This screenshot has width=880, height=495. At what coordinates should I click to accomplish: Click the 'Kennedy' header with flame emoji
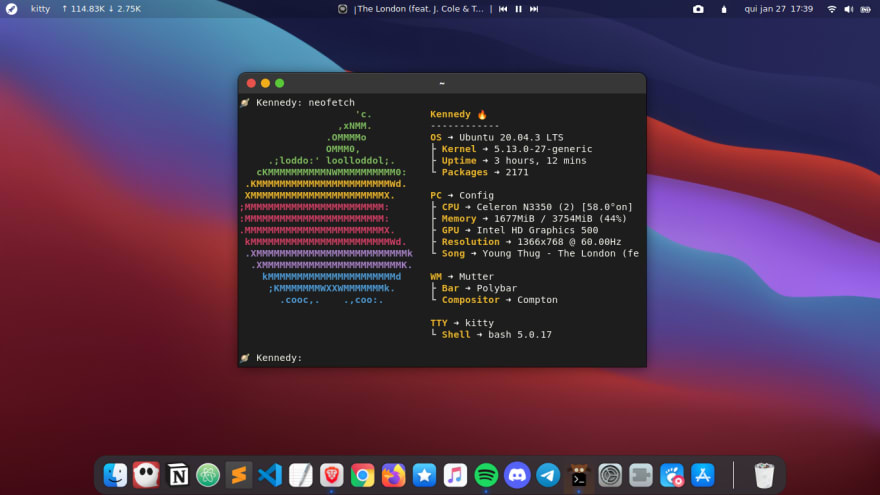point(459,114)
